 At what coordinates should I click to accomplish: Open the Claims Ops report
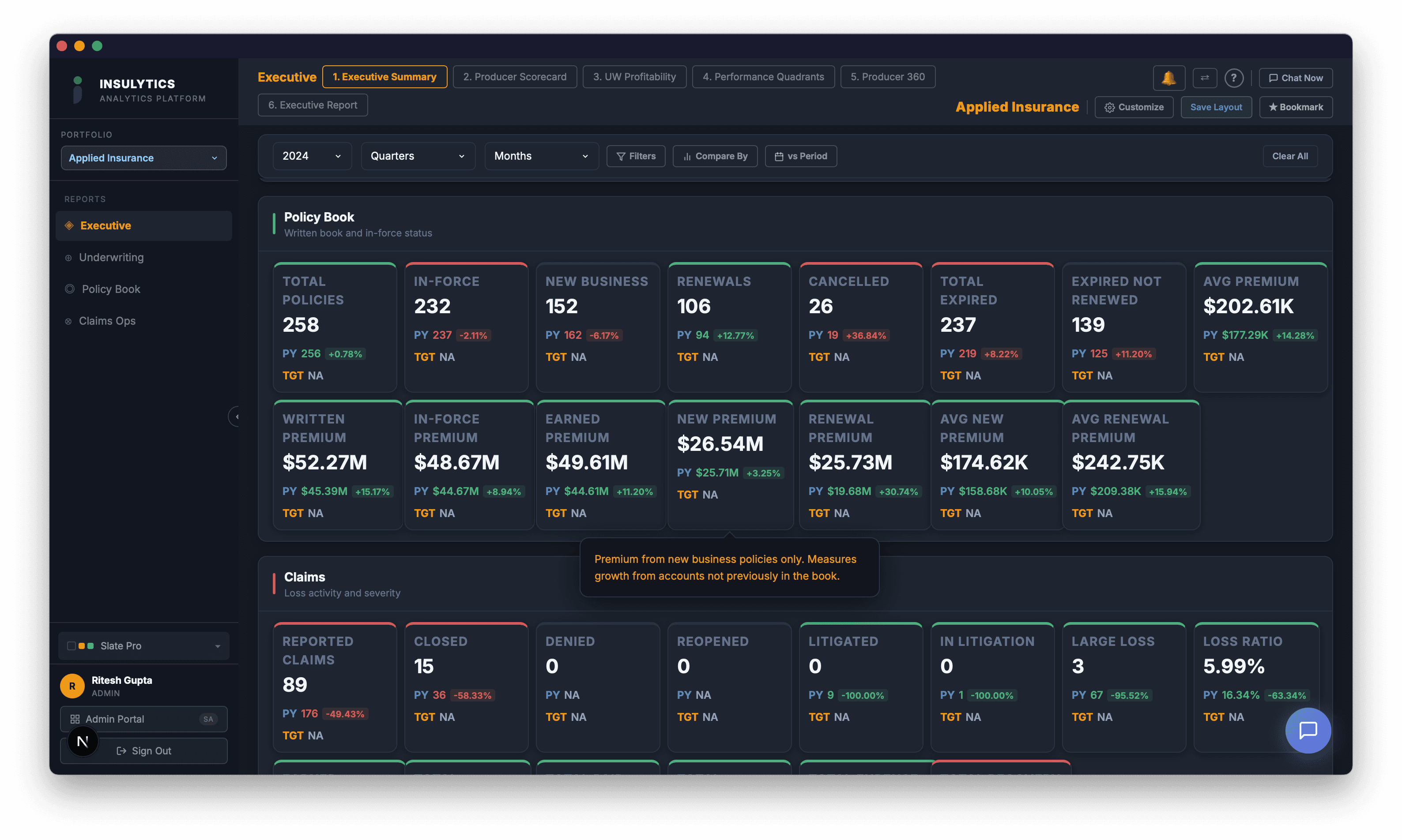tap(143, 321)
